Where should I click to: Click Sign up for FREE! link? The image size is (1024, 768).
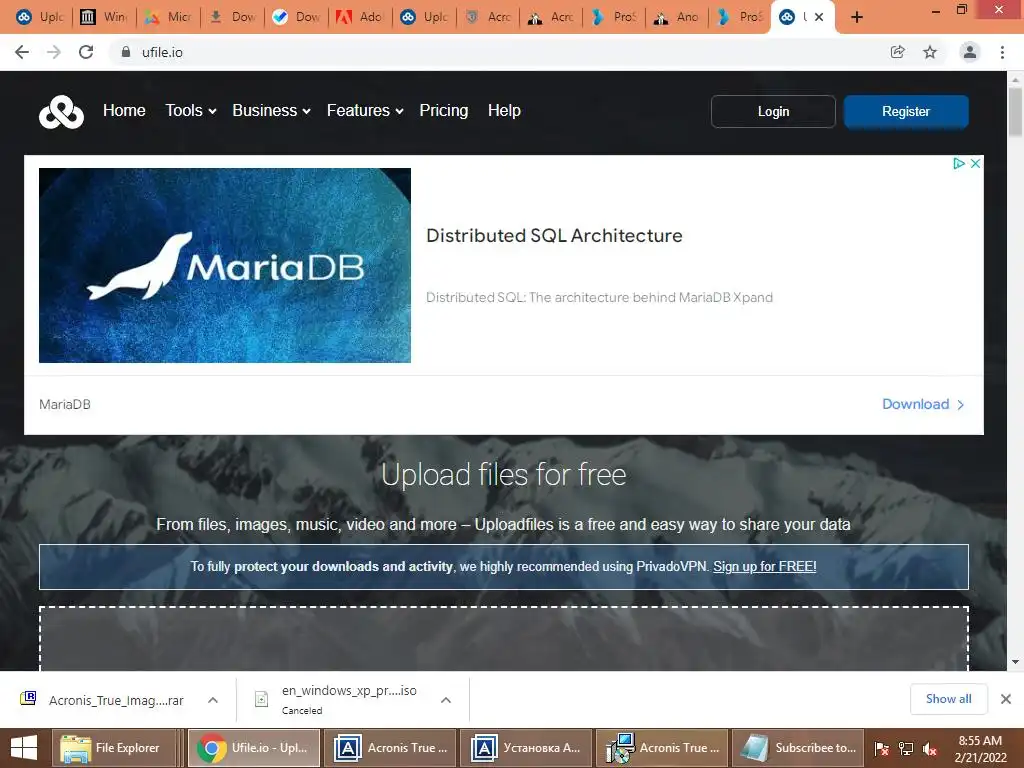765,566
